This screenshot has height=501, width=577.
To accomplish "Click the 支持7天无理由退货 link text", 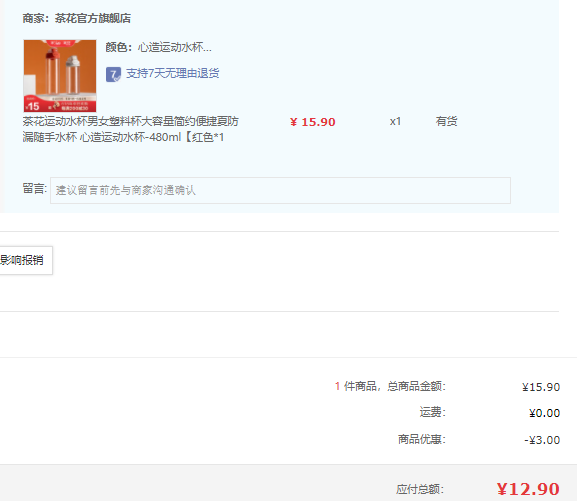I will [173, 73].
